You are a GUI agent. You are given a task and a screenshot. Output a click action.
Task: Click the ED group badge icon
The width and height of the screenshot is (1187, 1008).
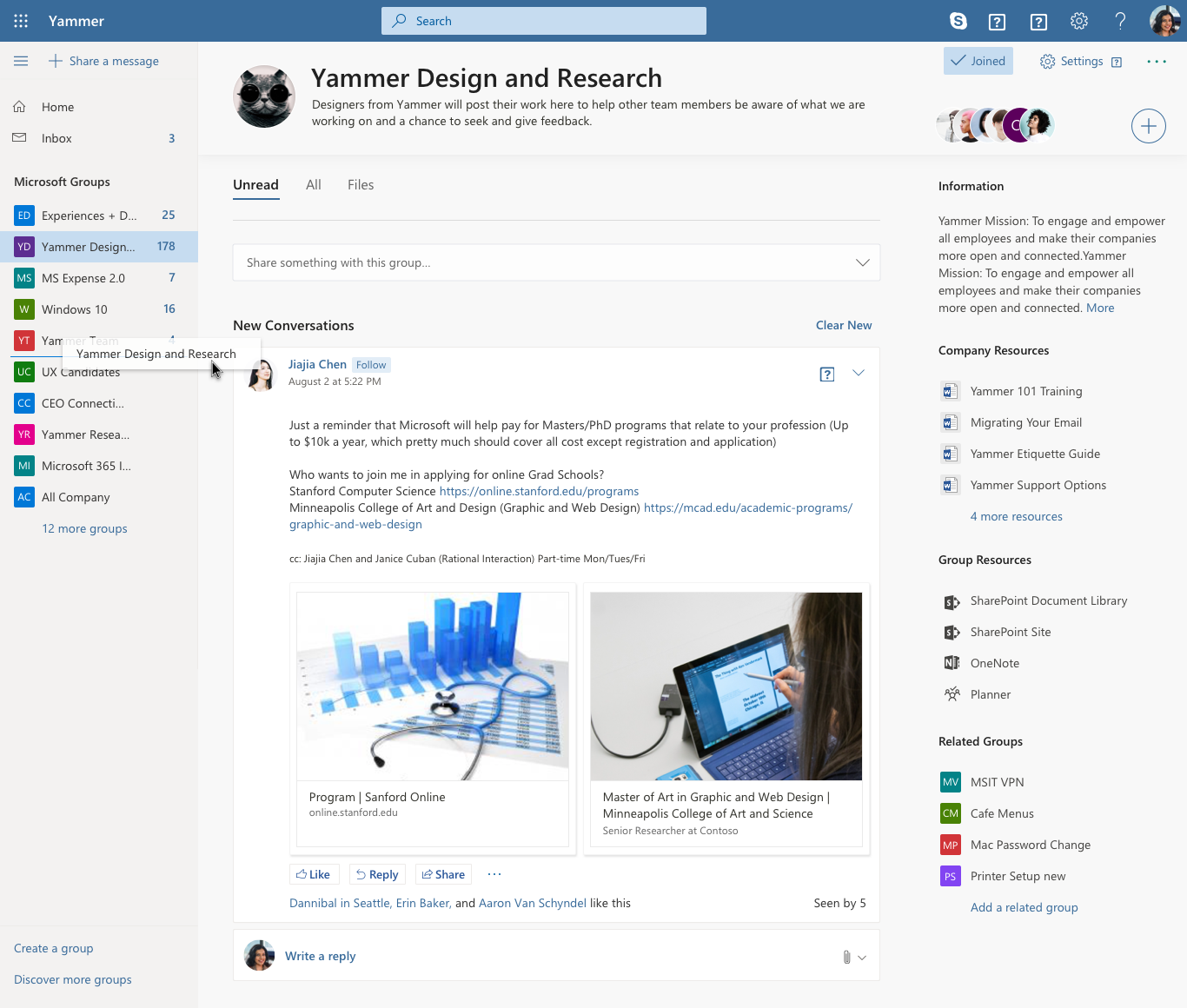(x=24, y=216)
